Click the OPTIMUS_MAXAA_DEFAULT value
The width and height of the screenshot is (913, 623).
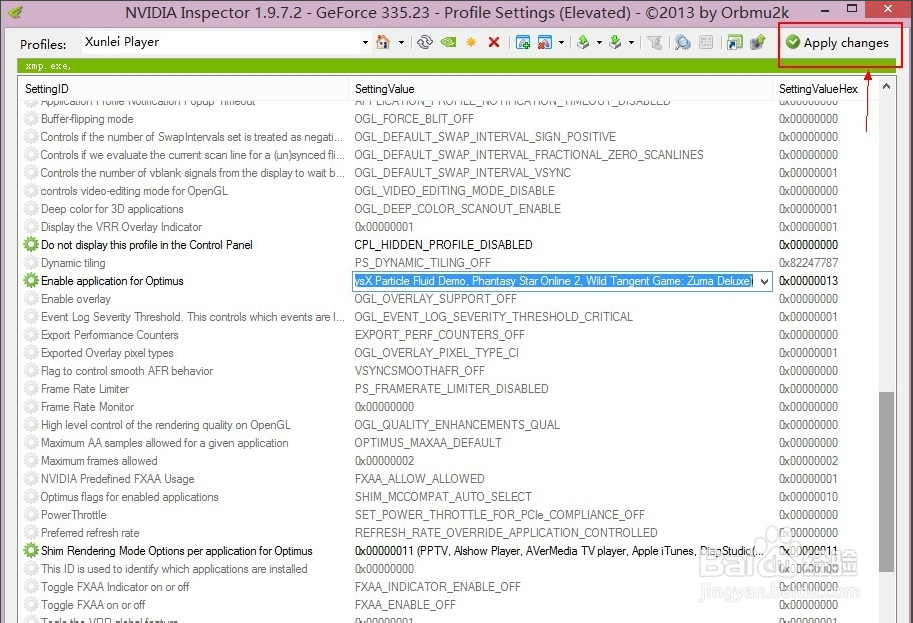(428, 443)
